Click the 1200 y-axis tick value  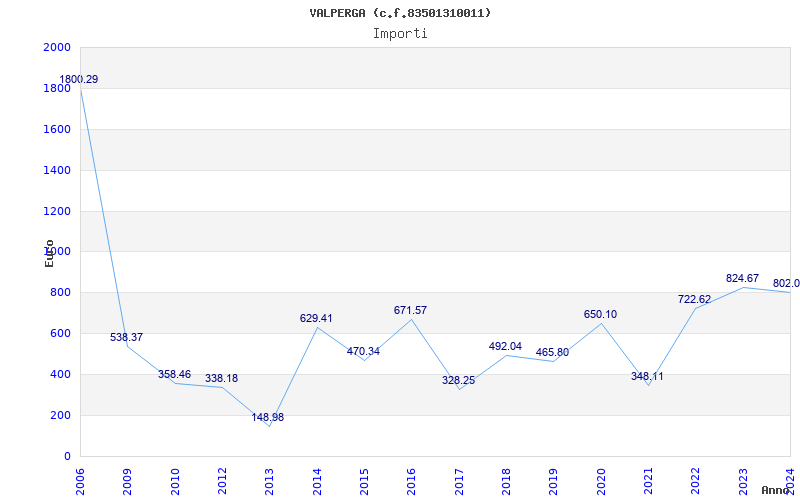[57, 211]
